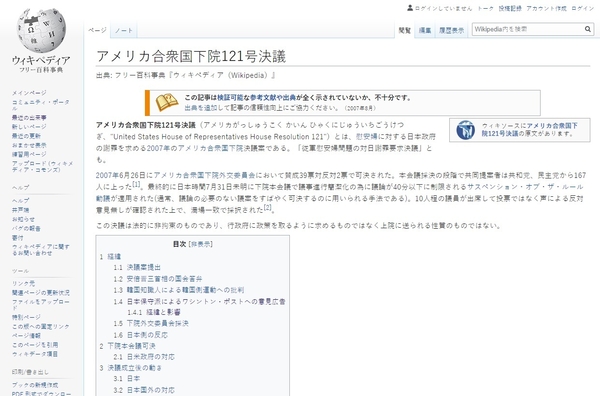Viewport: 600px width, 396px height.
Task: Click the ログイン link
Action: 582,8
